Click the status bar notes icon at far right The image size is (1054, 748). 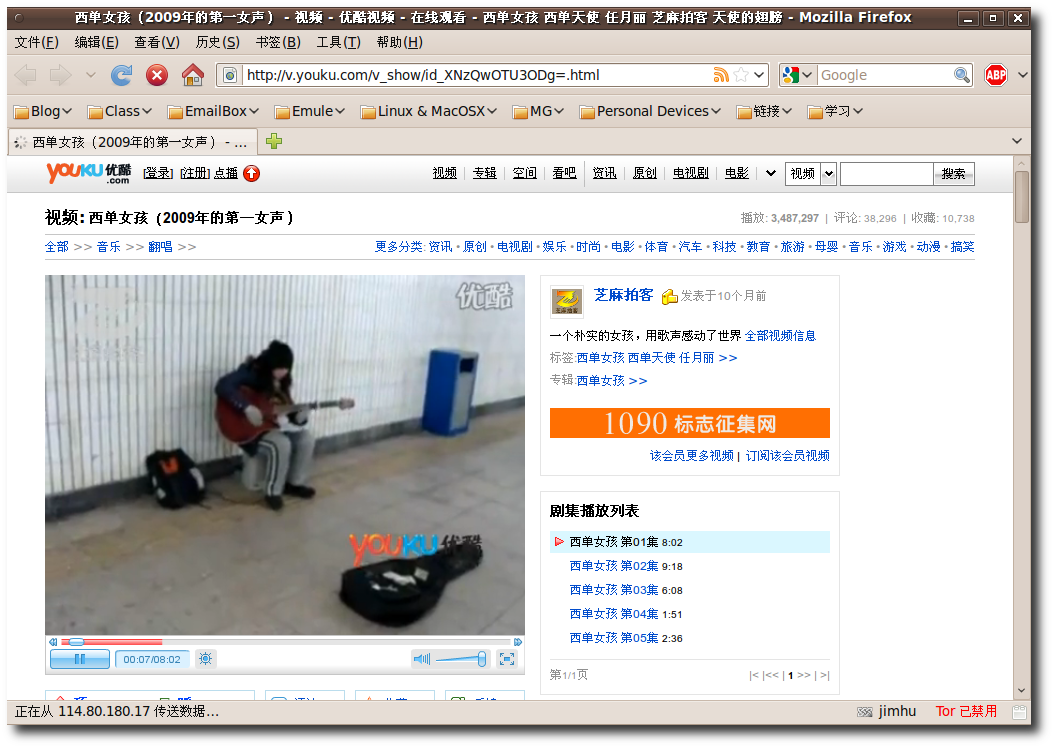(x=1020, y=712)
